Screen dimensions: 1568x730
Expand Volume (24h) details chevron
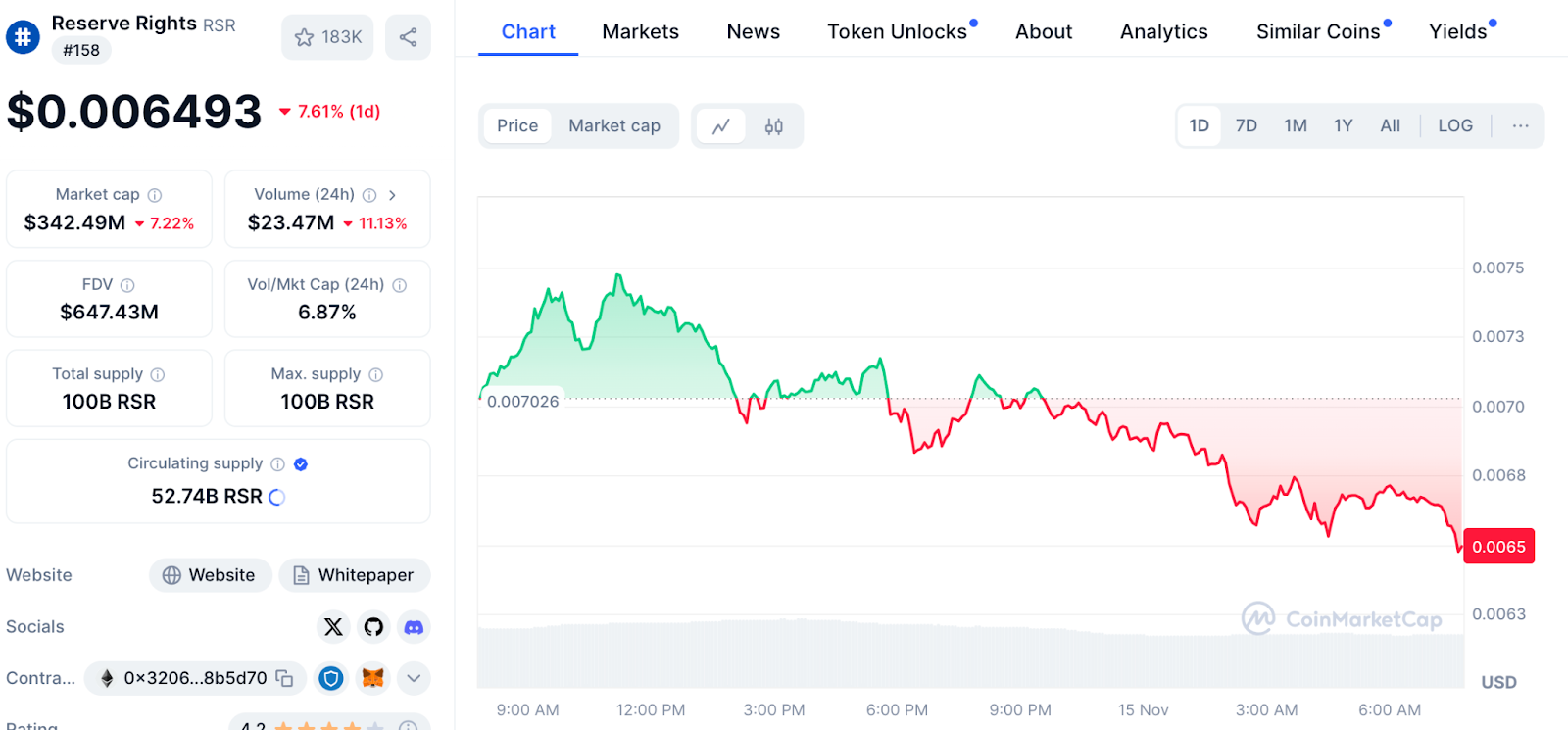(x=392, y=195)
